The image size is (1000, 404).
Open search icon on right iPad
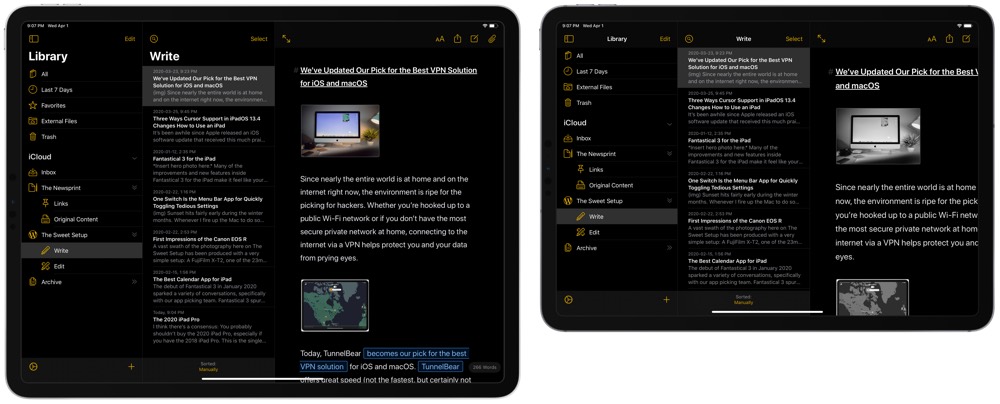pyautogui.click(x=689, y=39)
